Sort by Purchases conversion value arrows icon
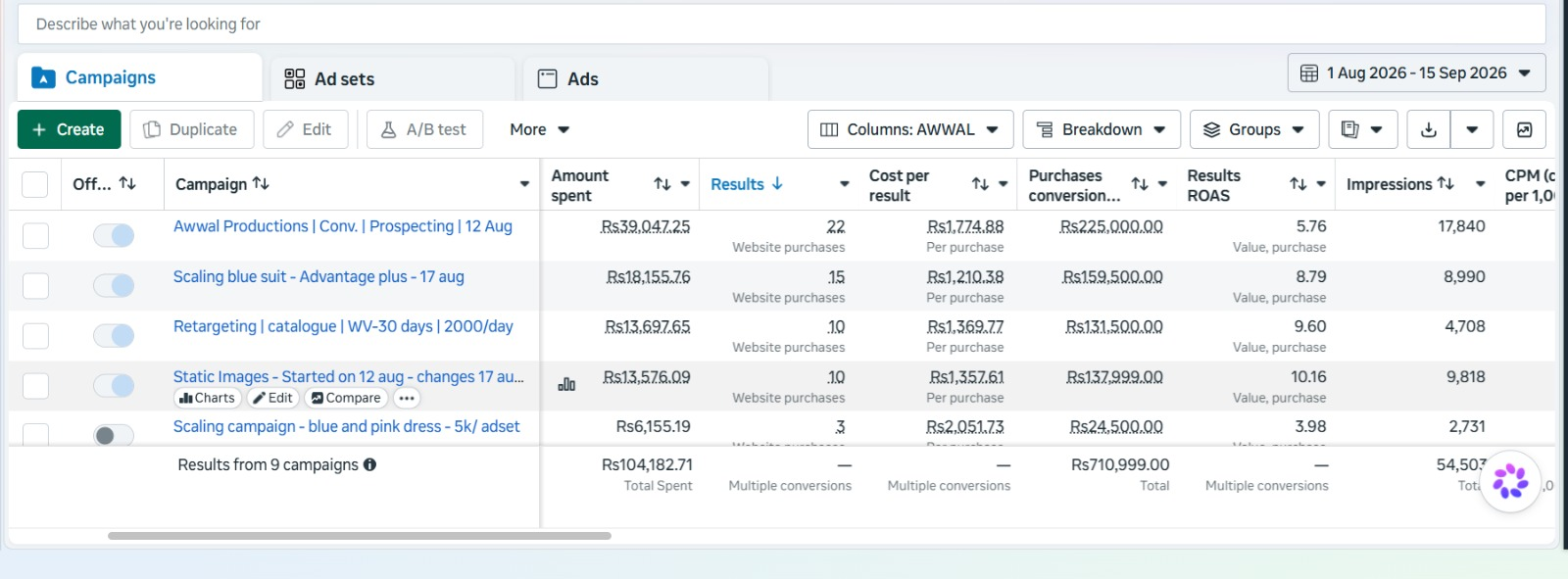 1140,184
